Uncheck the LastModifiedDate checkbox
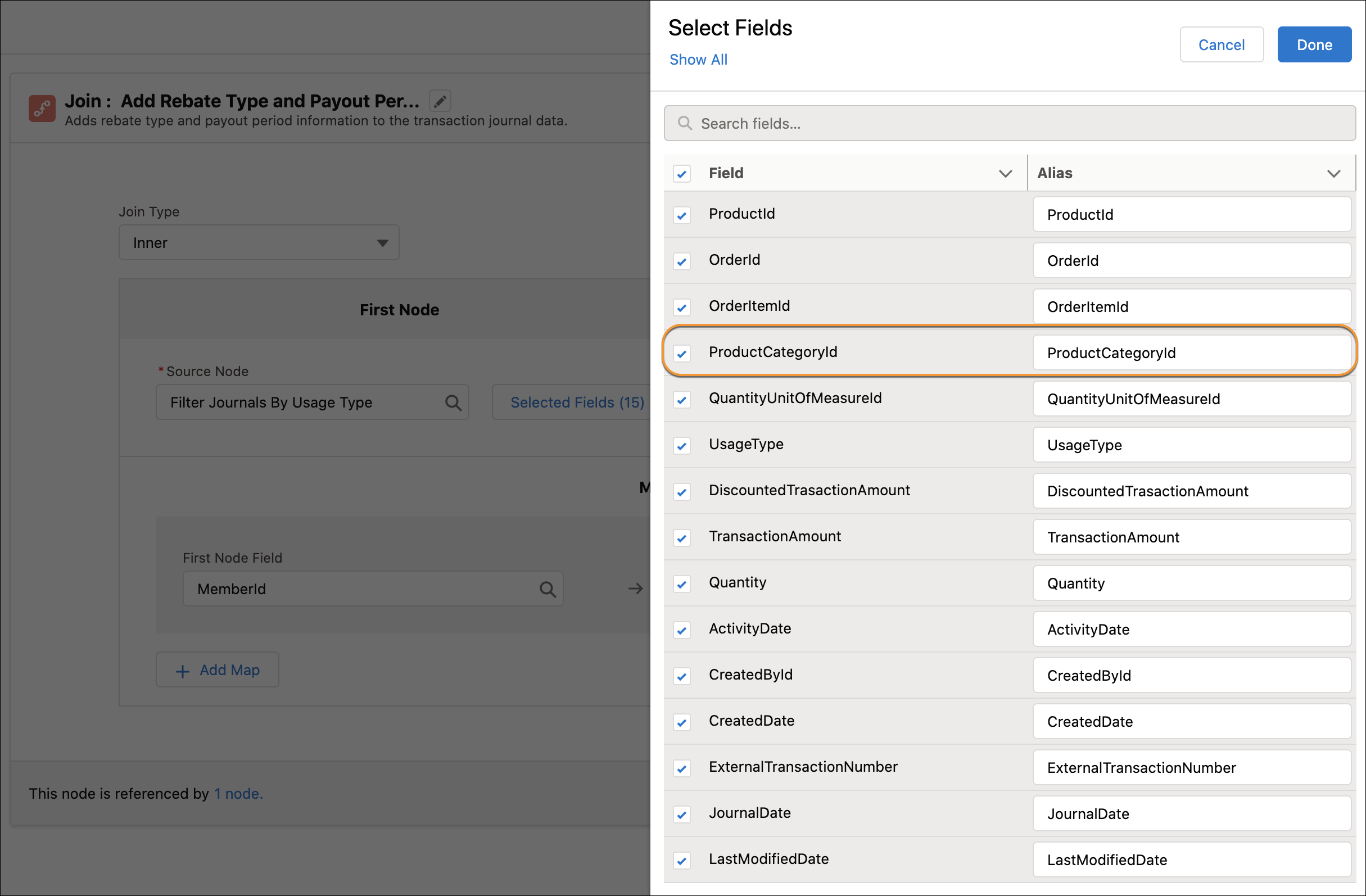Image resolution: width=1366 pixels, height=896 pixels. pyautogui.click(x=682, y=861)
